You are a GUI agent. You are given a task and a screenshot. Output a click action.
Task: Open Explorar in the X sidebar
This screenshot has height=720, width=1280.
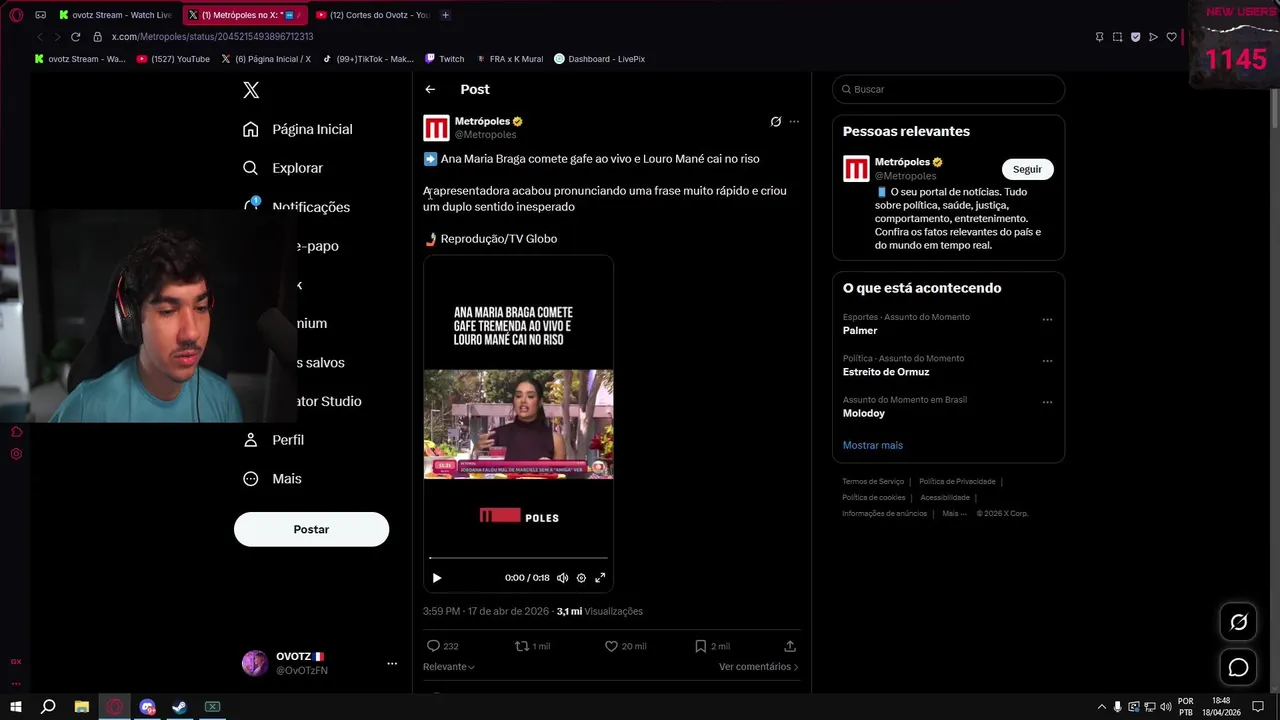pyautogui.click(x=283, y=168)
